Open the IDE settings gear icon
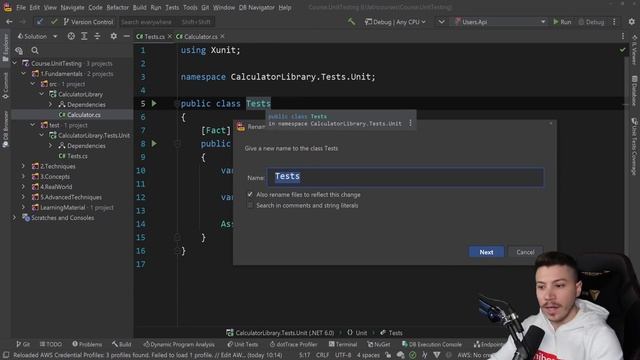 [x=631, y=22]
